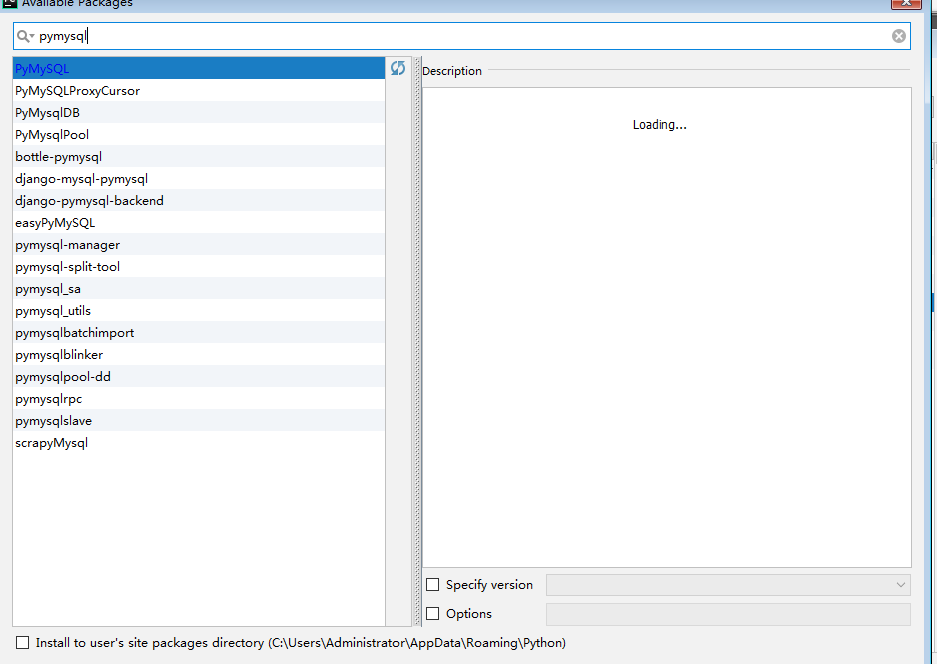Select PyMysqlDB package

[x=199, y=112]
